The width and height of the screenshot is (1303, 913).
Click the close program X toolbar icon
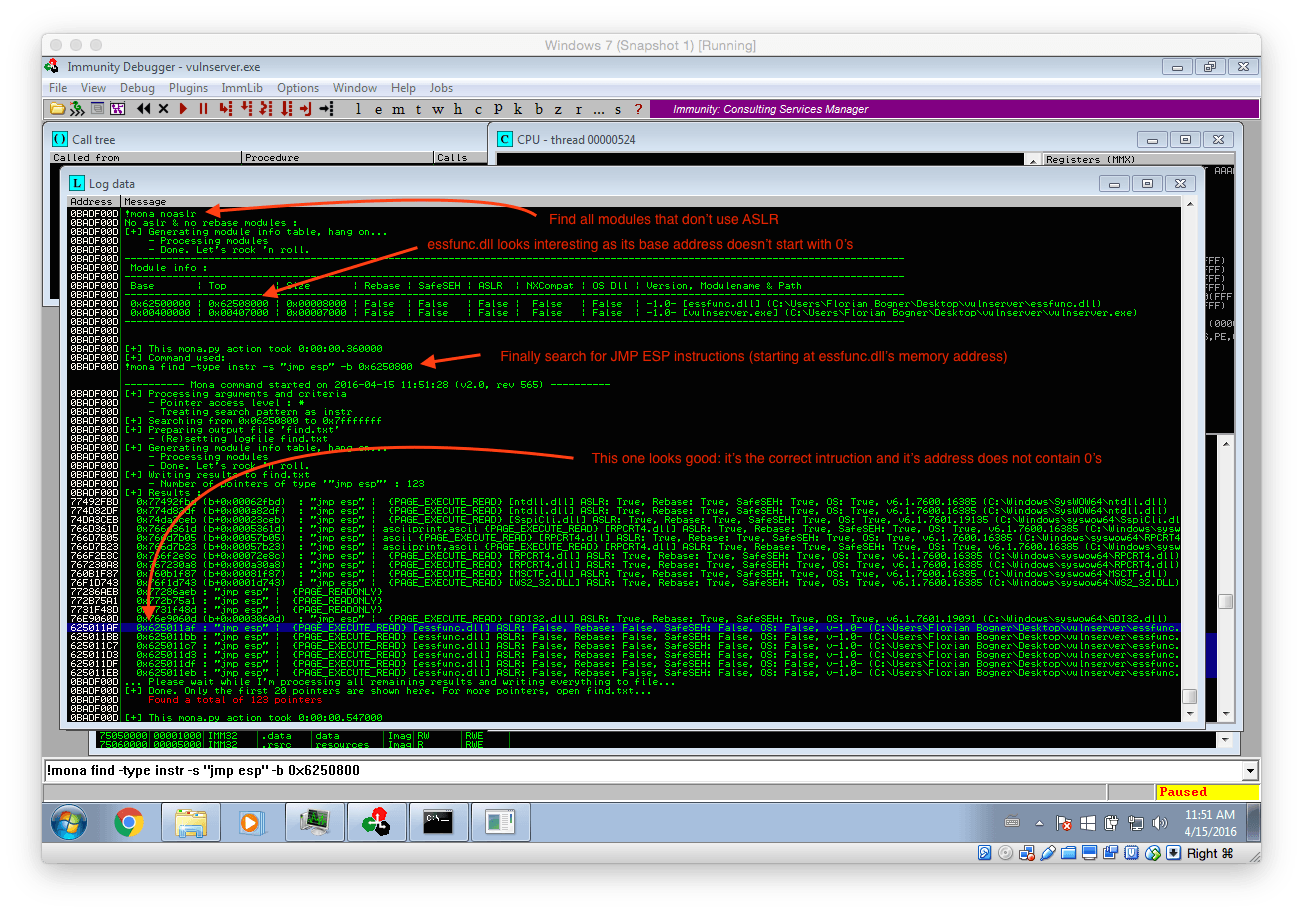163,108
